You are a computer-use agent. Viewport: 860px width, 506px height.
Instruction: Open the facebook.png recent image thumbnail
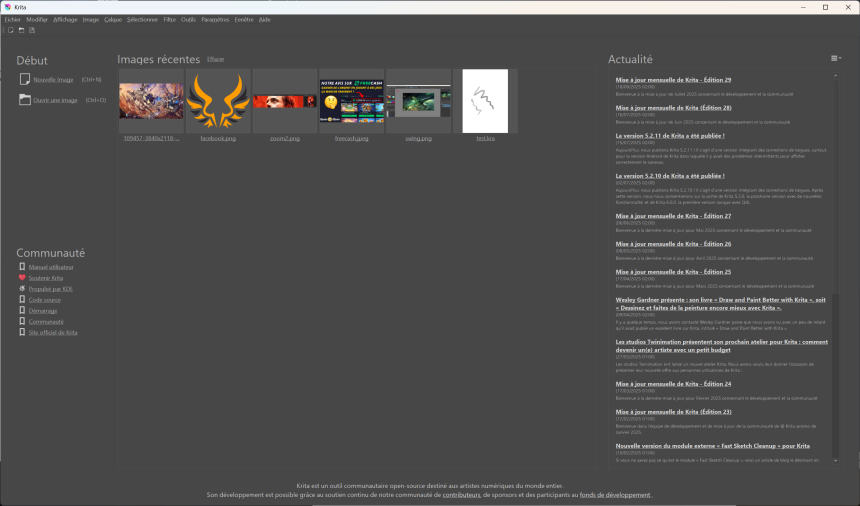[218, 101]
